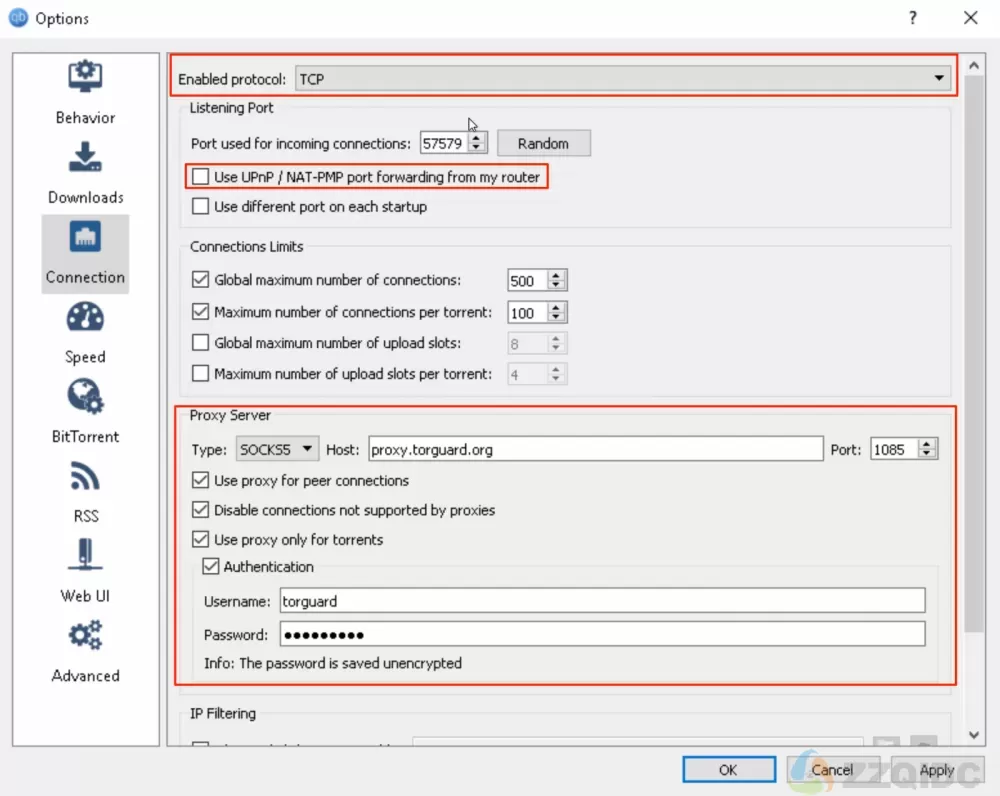Uncheck global maximum number of connections
Screen dimensions: 1000x796
[200, 279]
